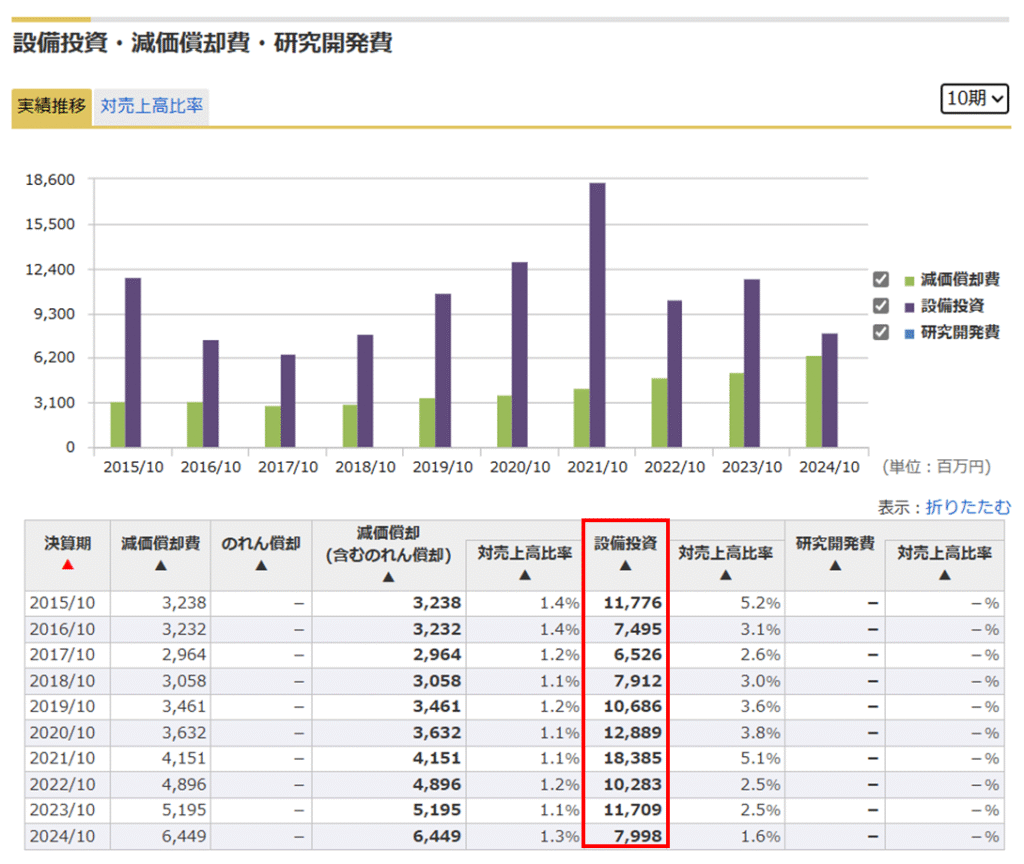Screen dimensions: 1024x864
Task: Toggle the 設備投資 series checkbox
Action: pos(881,306)
